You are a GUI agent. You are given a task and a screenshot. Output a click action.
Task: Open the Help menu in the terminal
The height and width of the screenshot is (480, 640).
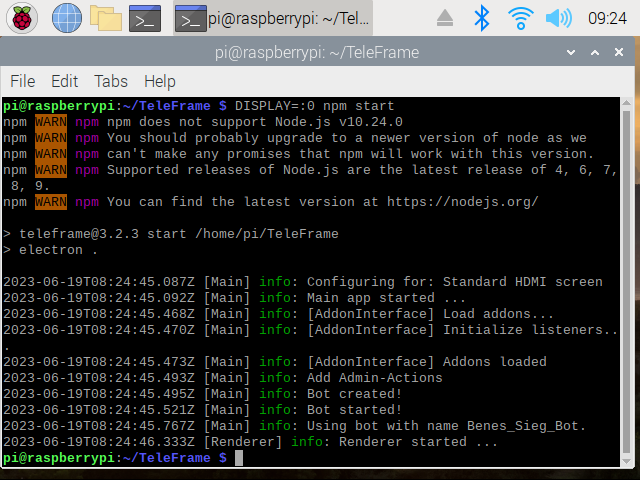tap(160, 81)
